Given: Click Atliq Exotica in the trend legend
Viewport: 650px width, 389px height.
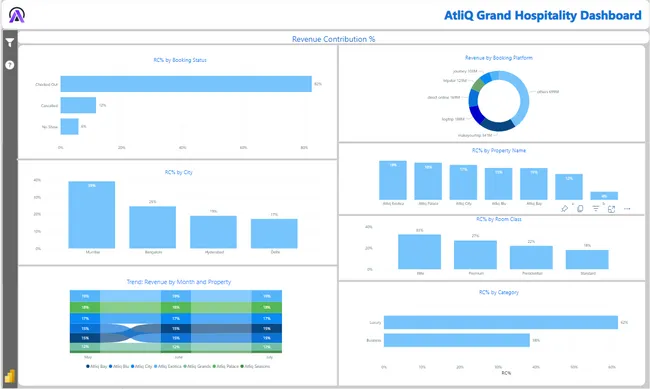Looking at the screenshot, I should click(x=167, y=366).
